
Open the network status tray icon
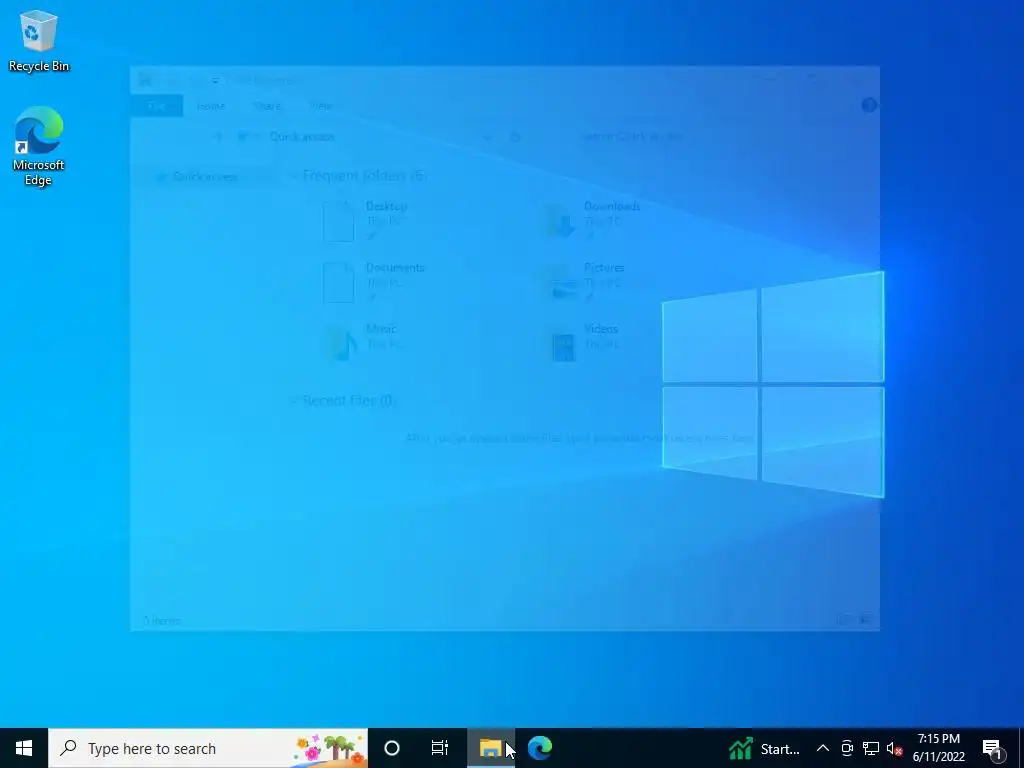click(x=871, y=748)
